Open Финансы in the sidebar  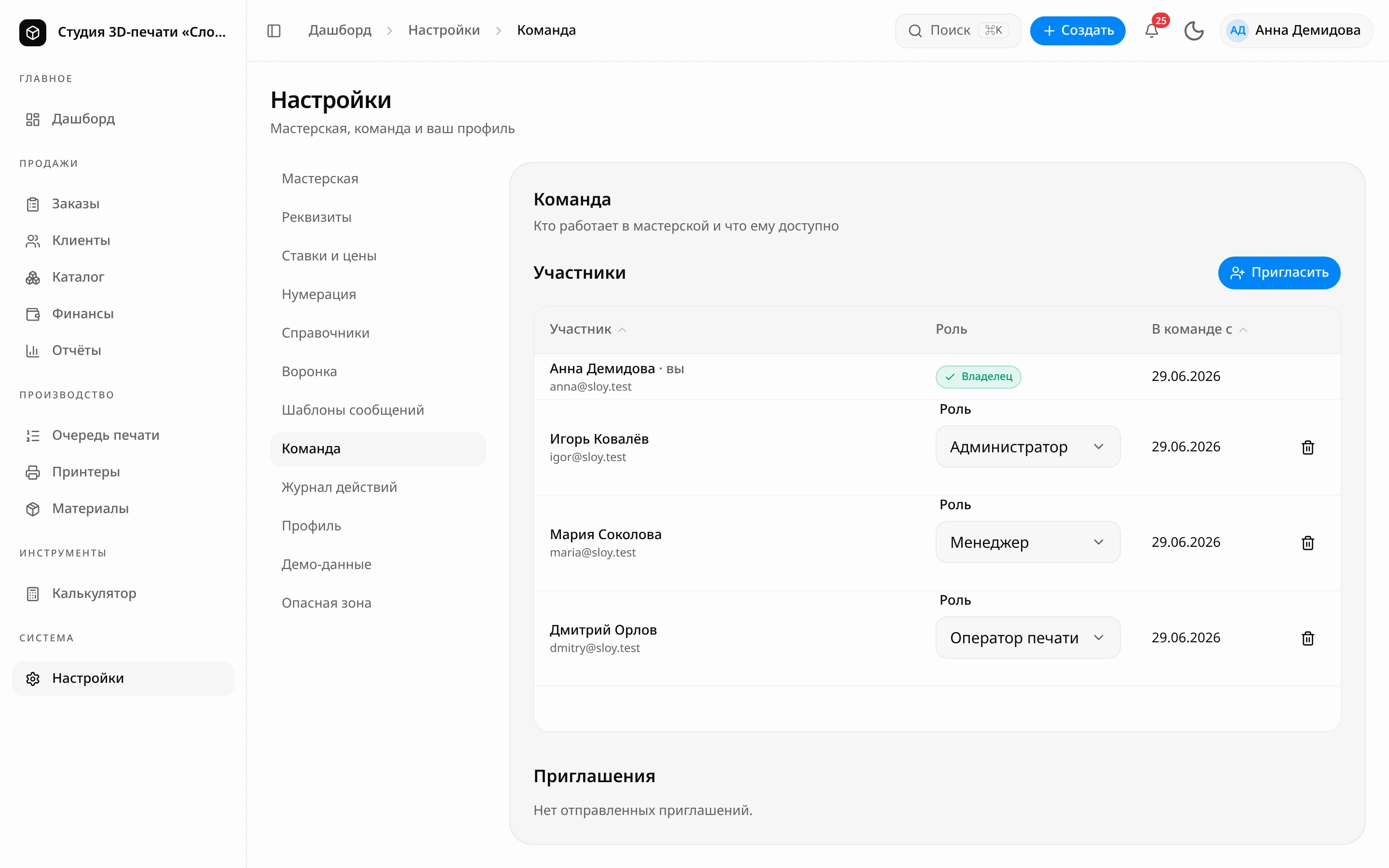pos(123,314)
